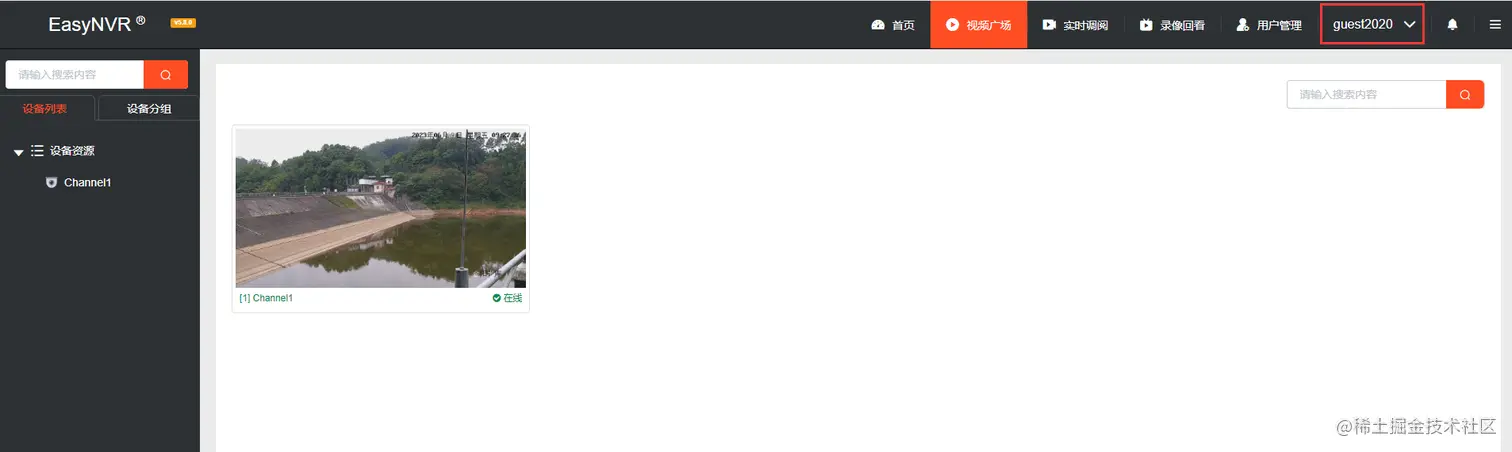Open the hamburger menu icon
The image size is (1512, 452).
1495,24
